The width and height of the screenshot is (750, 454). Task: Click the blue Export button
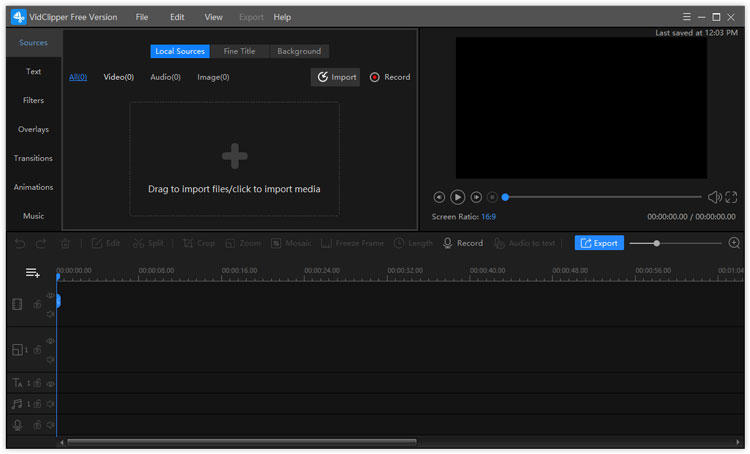pyautogui.click(x=599, y=243)
